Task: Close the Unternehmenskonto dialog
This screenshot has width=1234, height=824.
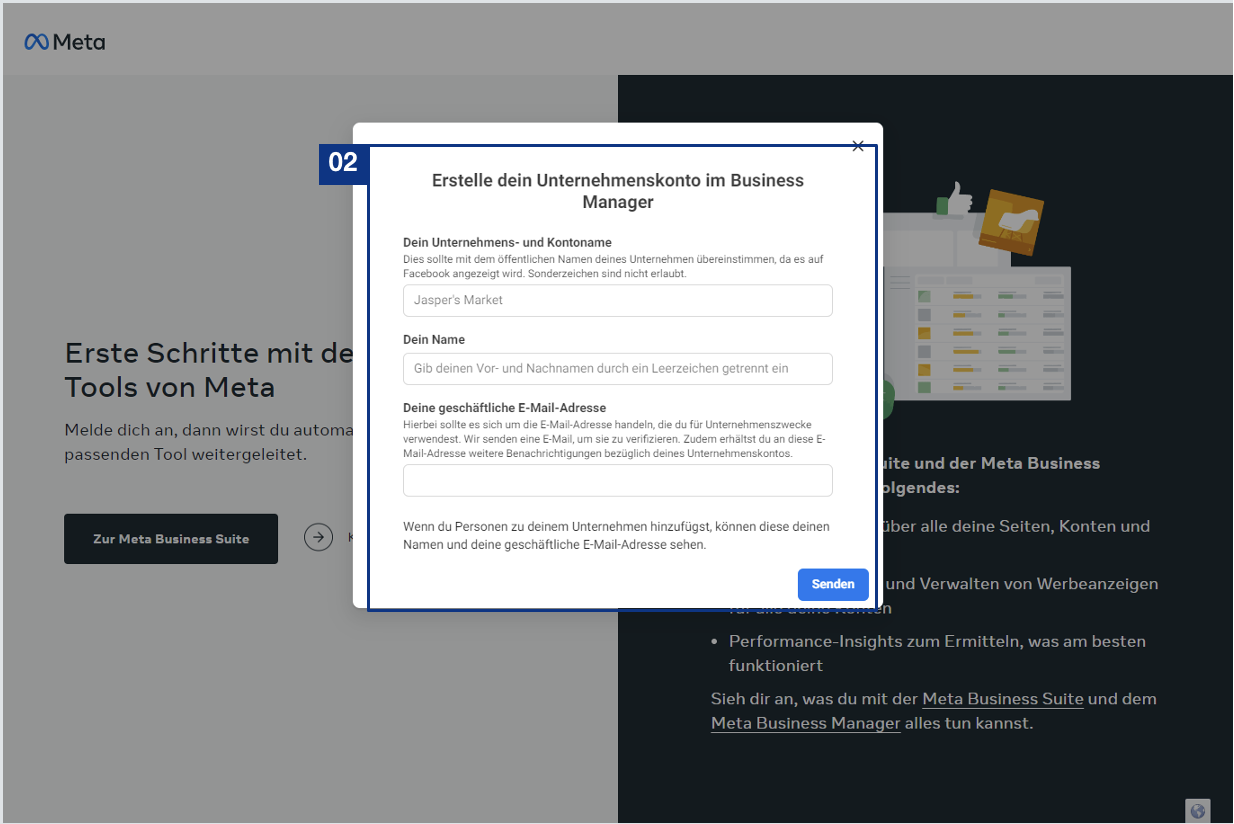Action: (x=858, y=145)
